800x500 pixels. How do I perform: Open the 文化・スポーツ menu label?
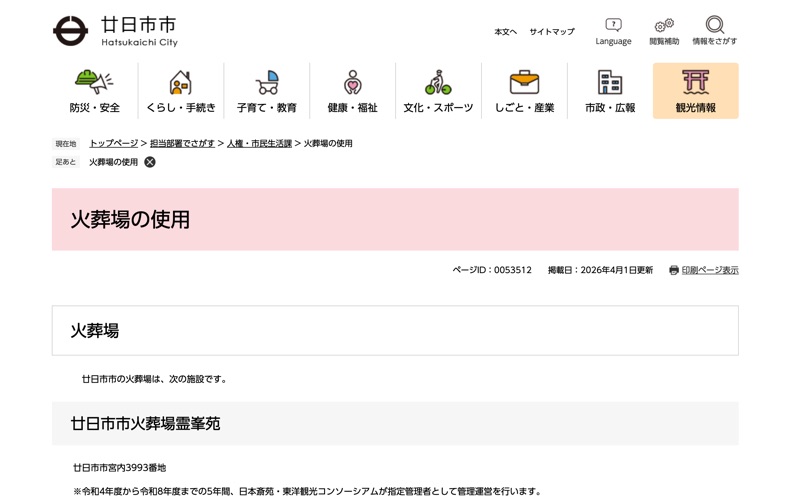click(x=438, y=108)
